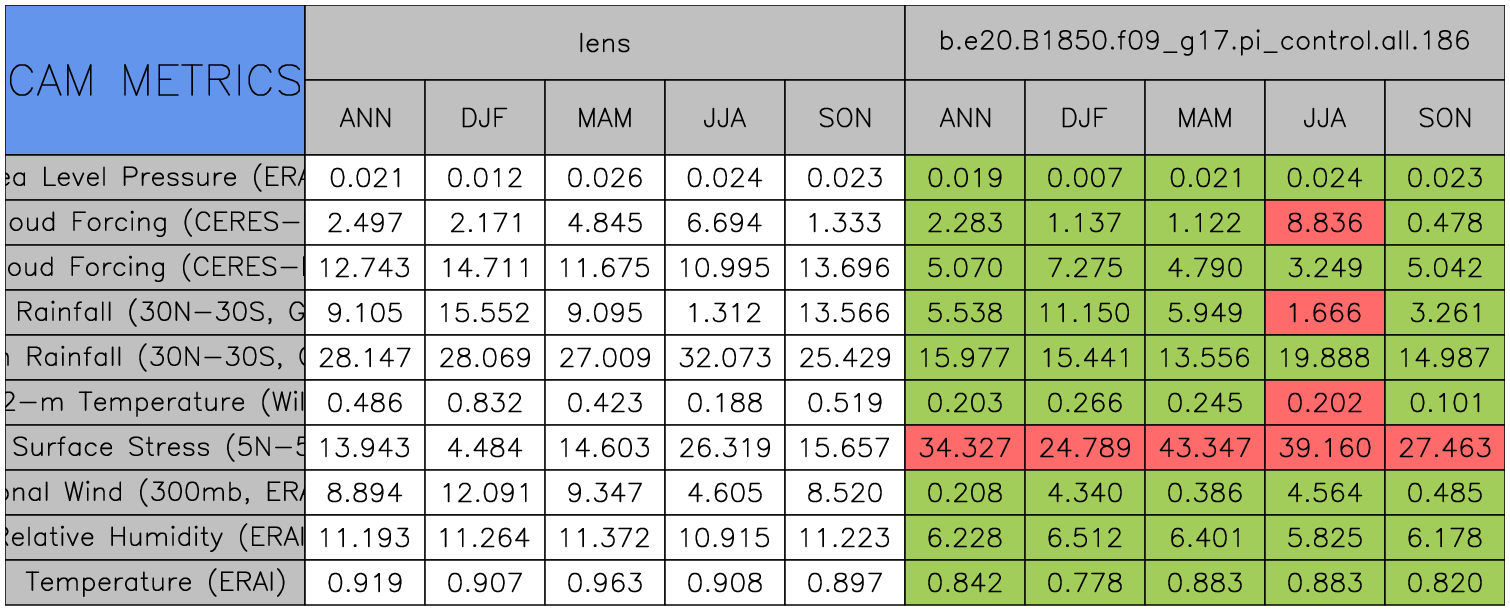Select the lens group column header
Image resolution: width=1510 pixels, height=611 pixels.
pyautogui.click(x=604, y=42)
